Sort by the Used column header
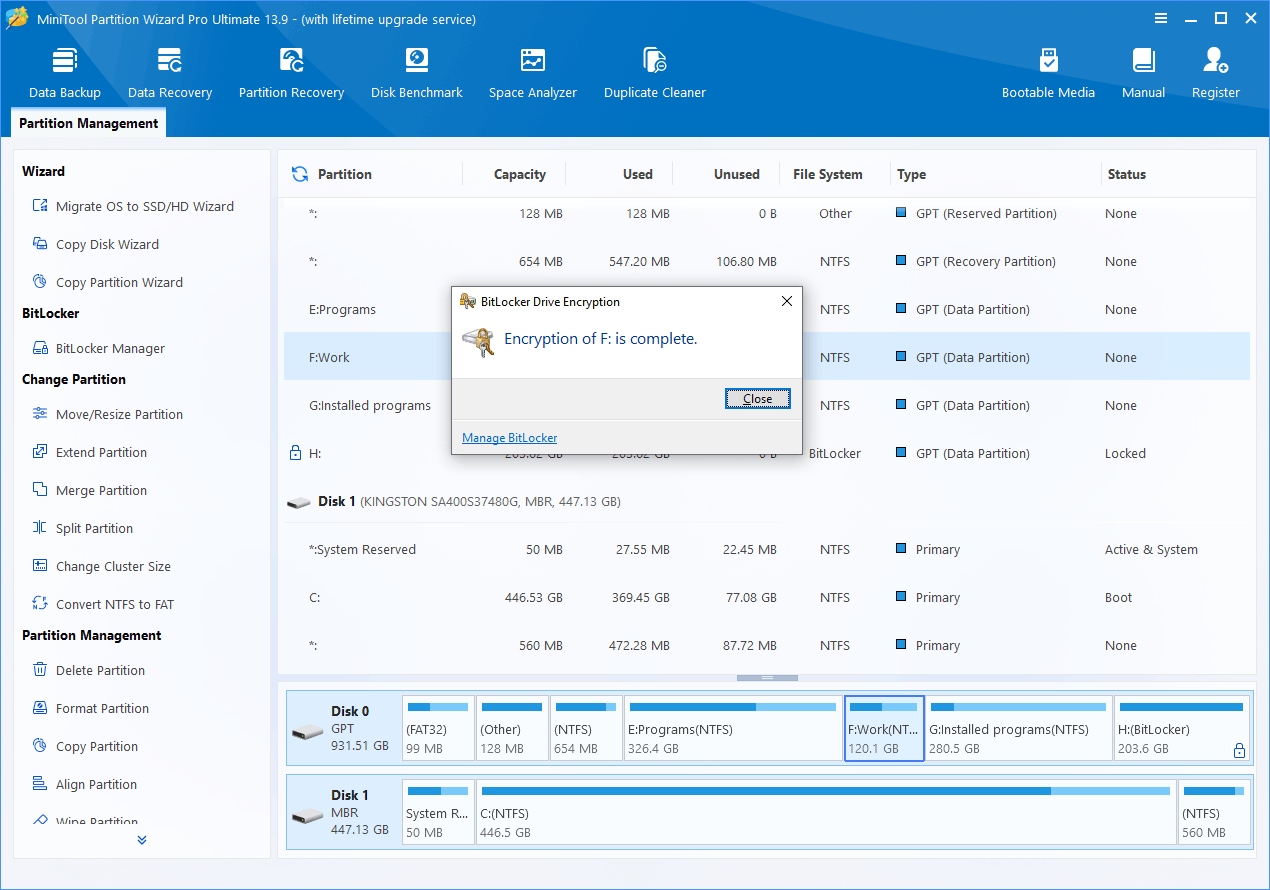1270x890 pixels. tap(638, 174)
